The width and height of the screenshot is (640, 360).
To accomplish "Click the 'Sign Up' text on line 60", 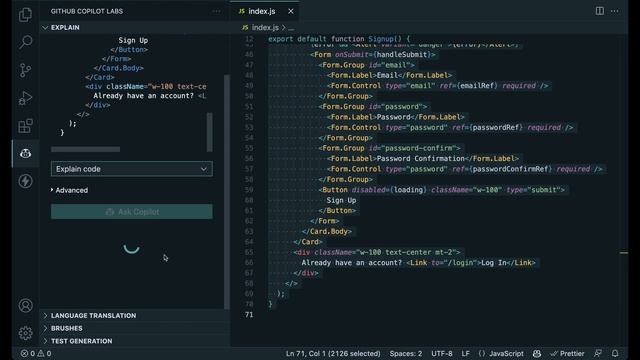I will (x=341, y=200).
